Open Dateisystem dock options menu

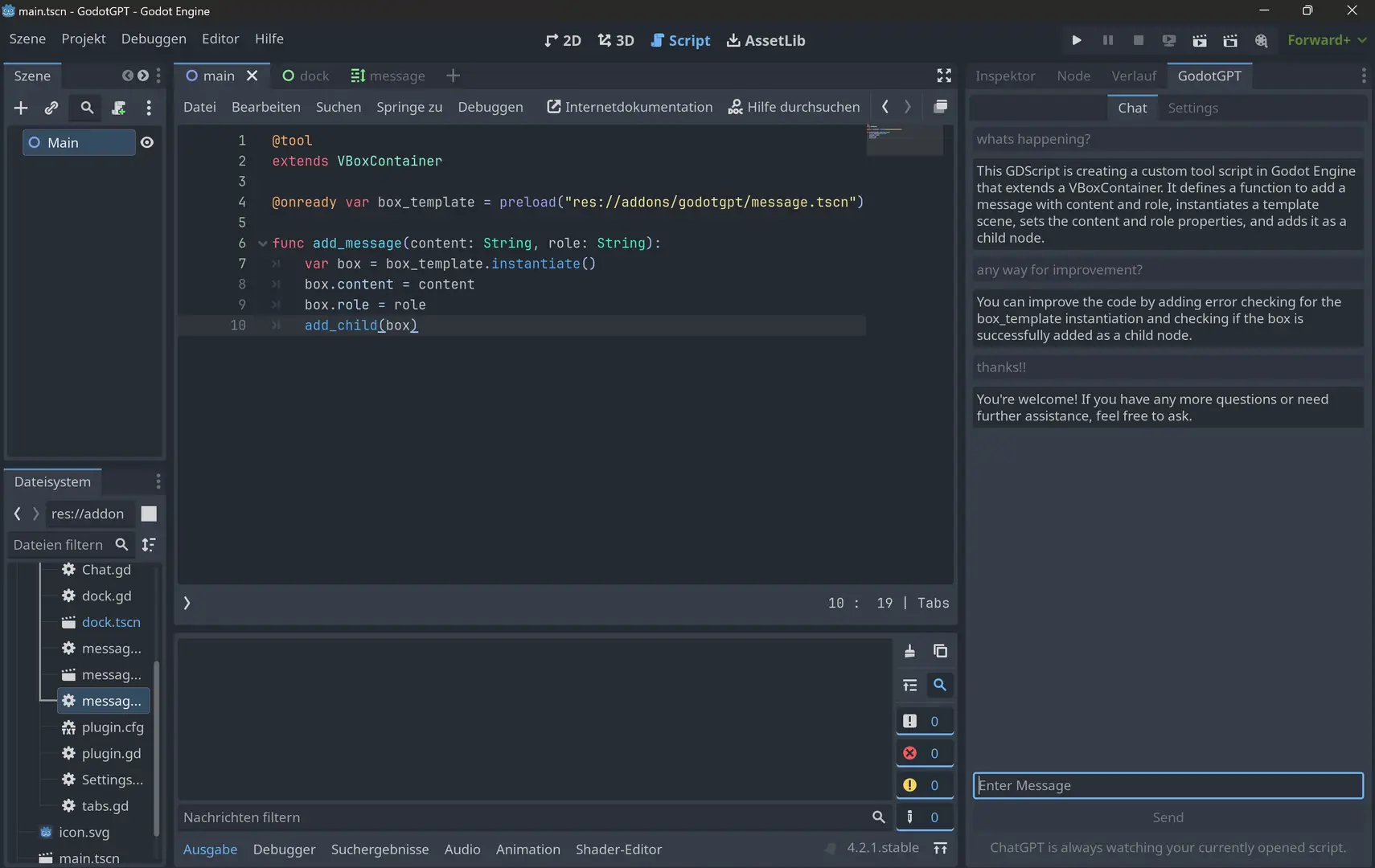click(158, 481)
